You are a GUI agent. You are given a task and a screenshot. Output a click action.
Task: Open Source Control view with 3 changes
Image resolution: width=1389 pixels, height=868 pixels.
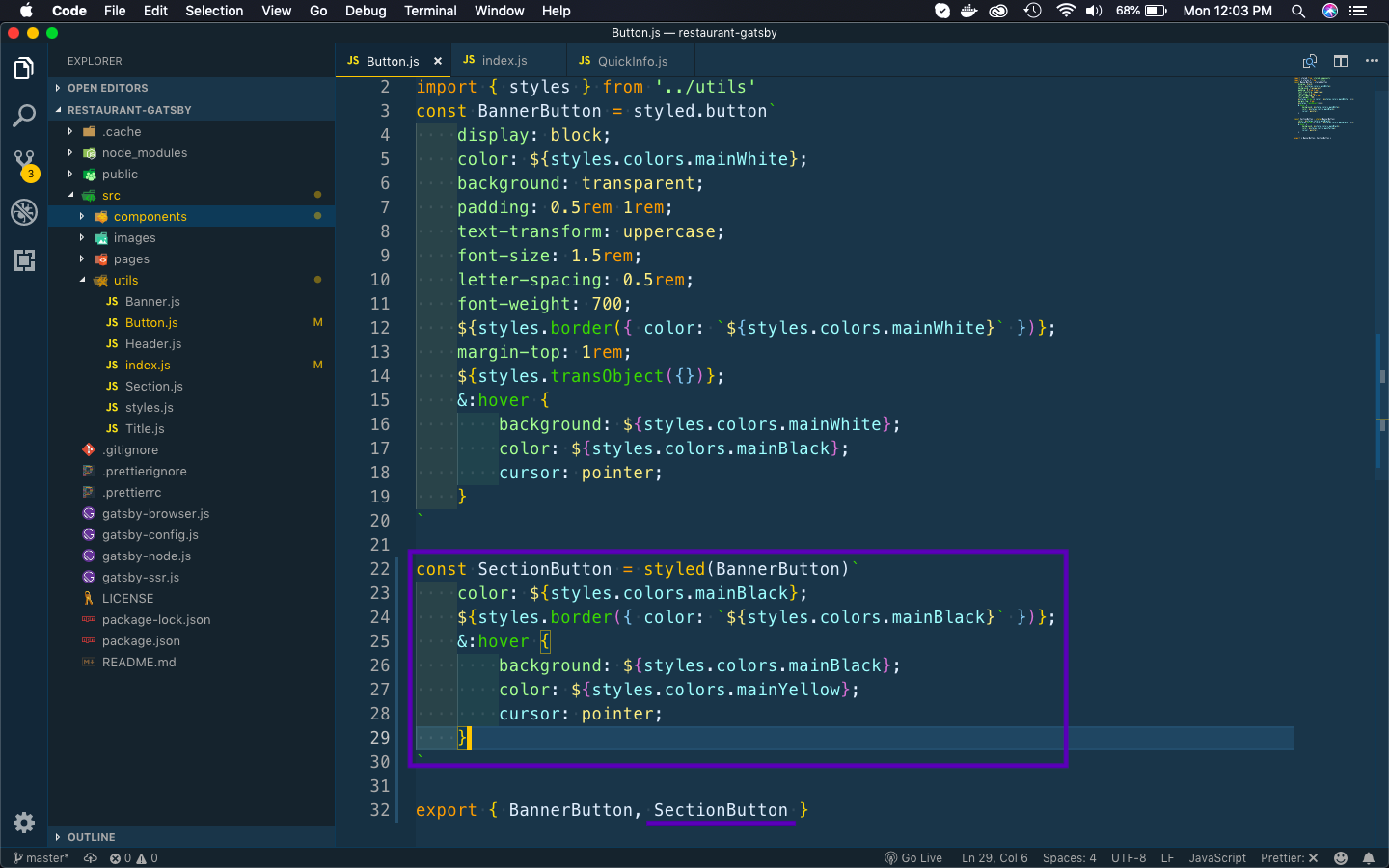[x=24, y=165]
